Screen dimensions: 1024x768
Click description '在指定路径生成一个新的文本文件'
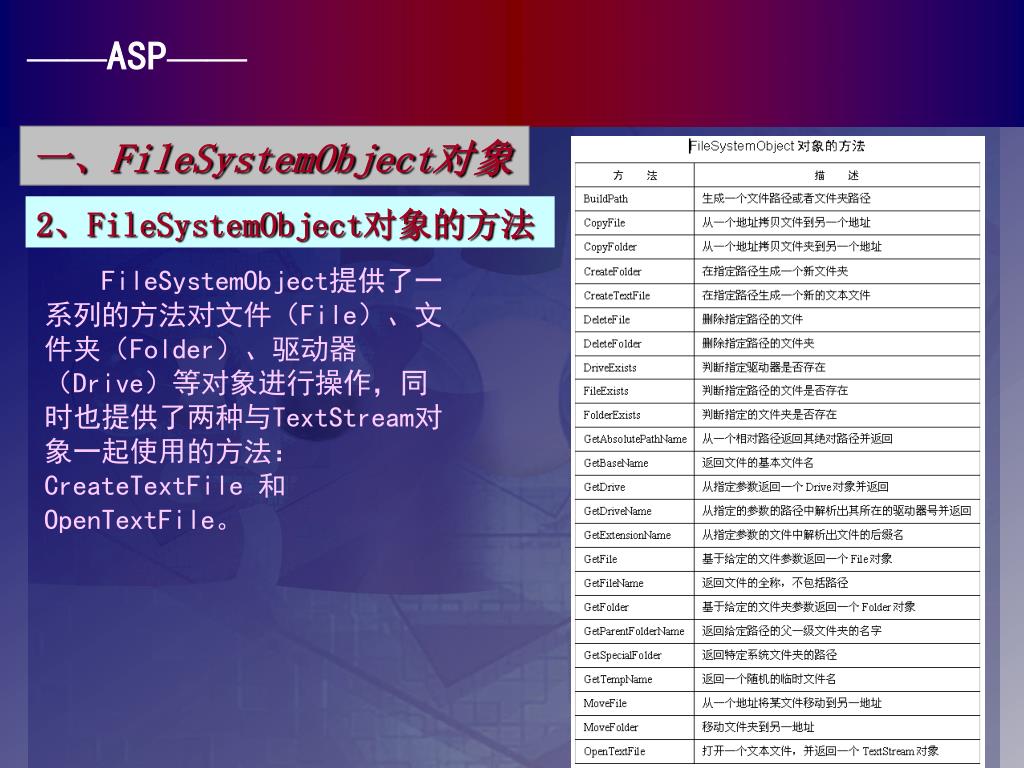786,295
